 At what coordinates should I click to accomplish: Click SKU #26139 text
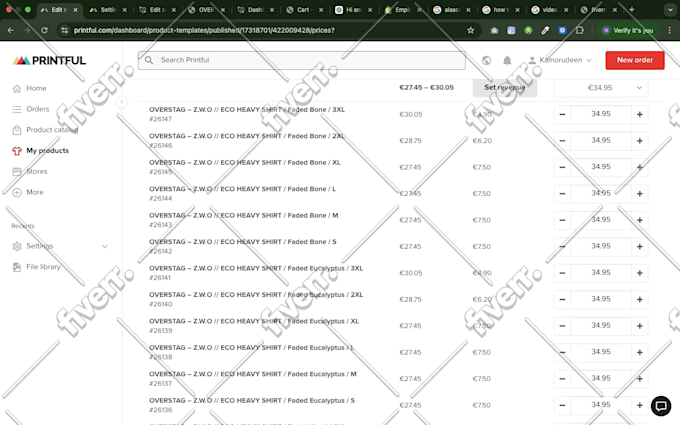coord(160,331)
